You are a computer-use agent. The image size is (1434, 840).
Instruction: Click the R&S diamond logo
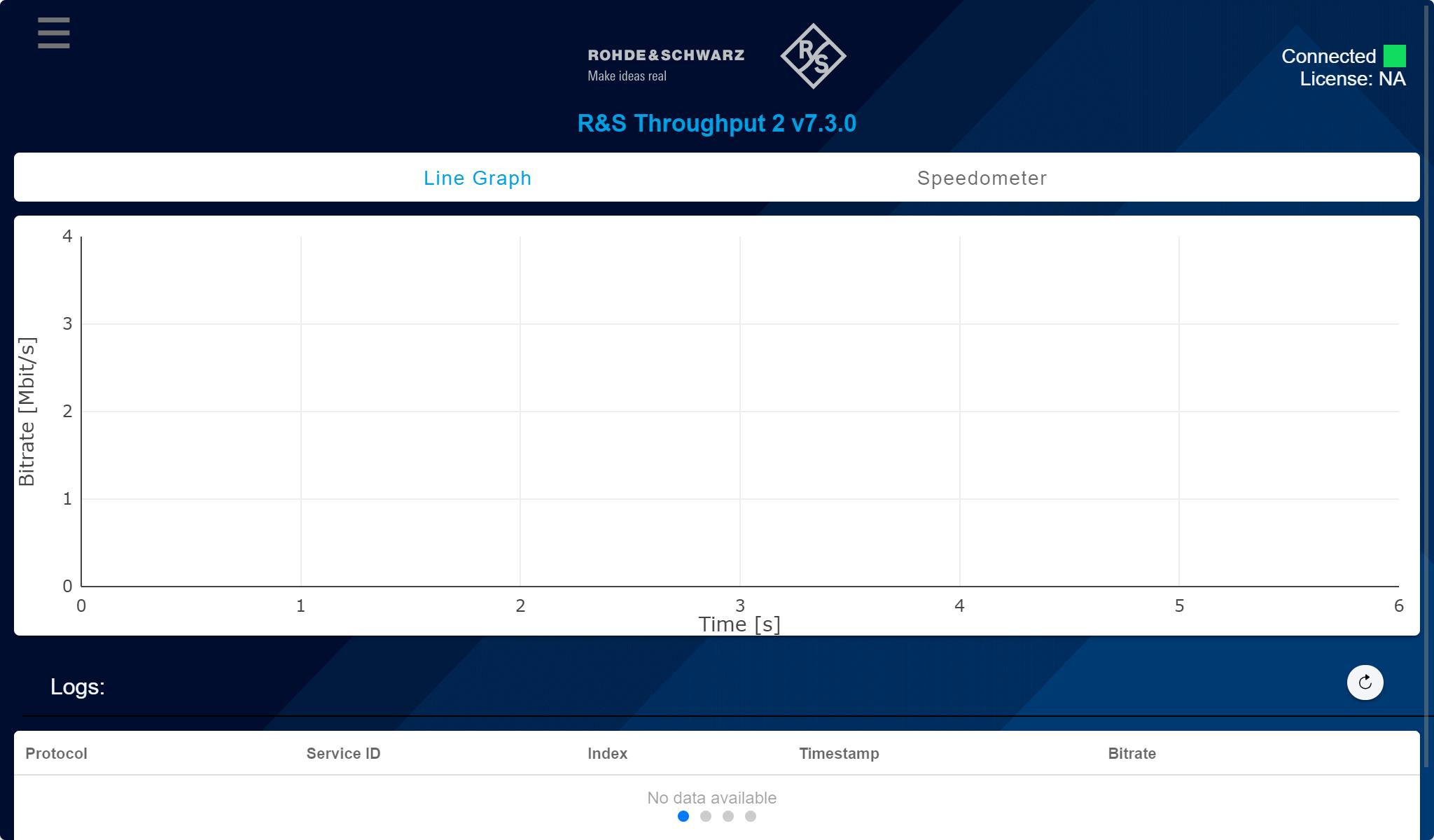(x=813, y=56)
